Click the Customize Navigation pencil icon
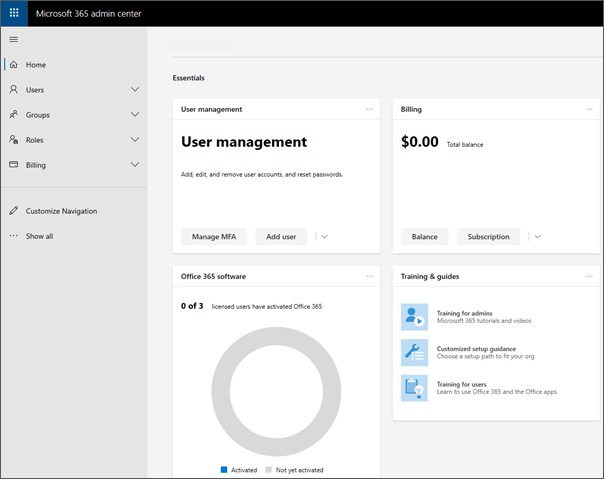This screenshot has width=604, height=479. tap(14, 211)
